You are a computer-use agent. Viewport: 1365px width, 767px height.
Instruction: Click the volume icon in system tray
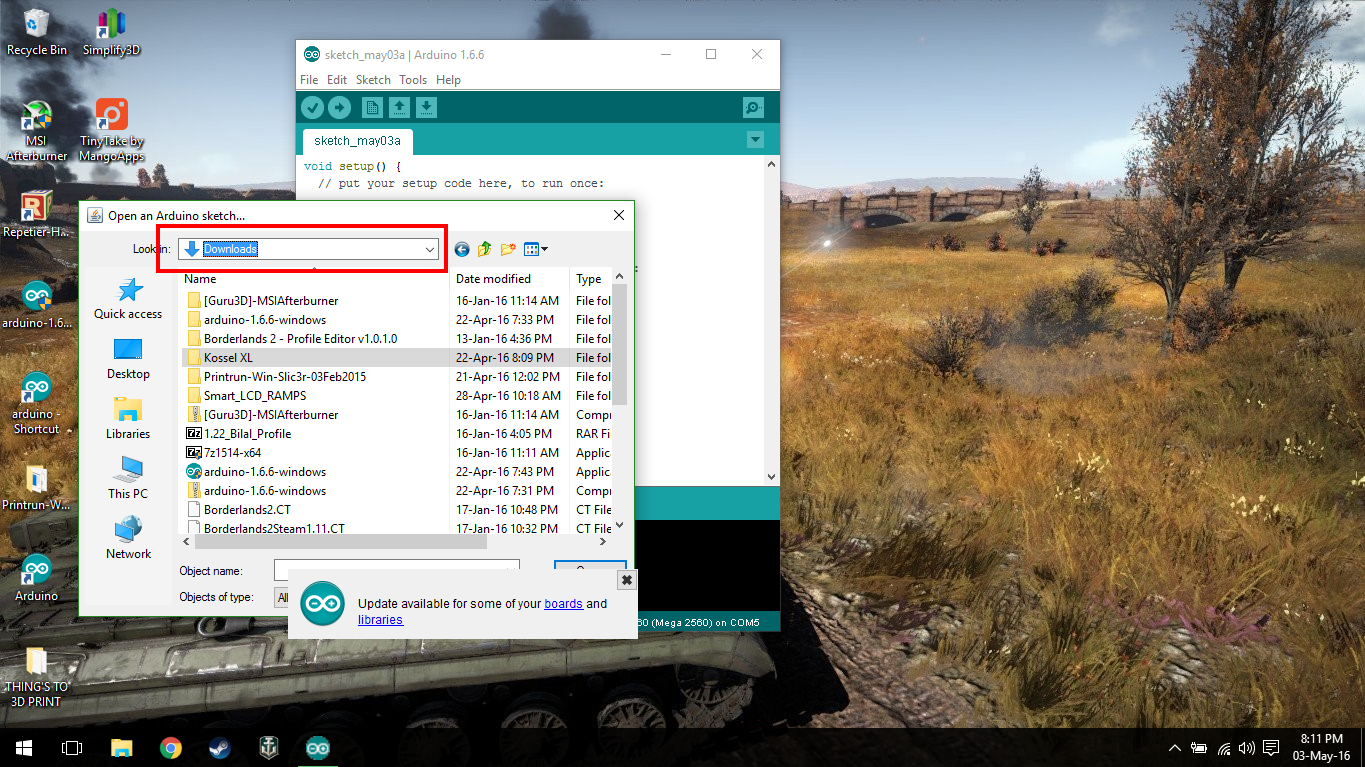(1246, 748)
